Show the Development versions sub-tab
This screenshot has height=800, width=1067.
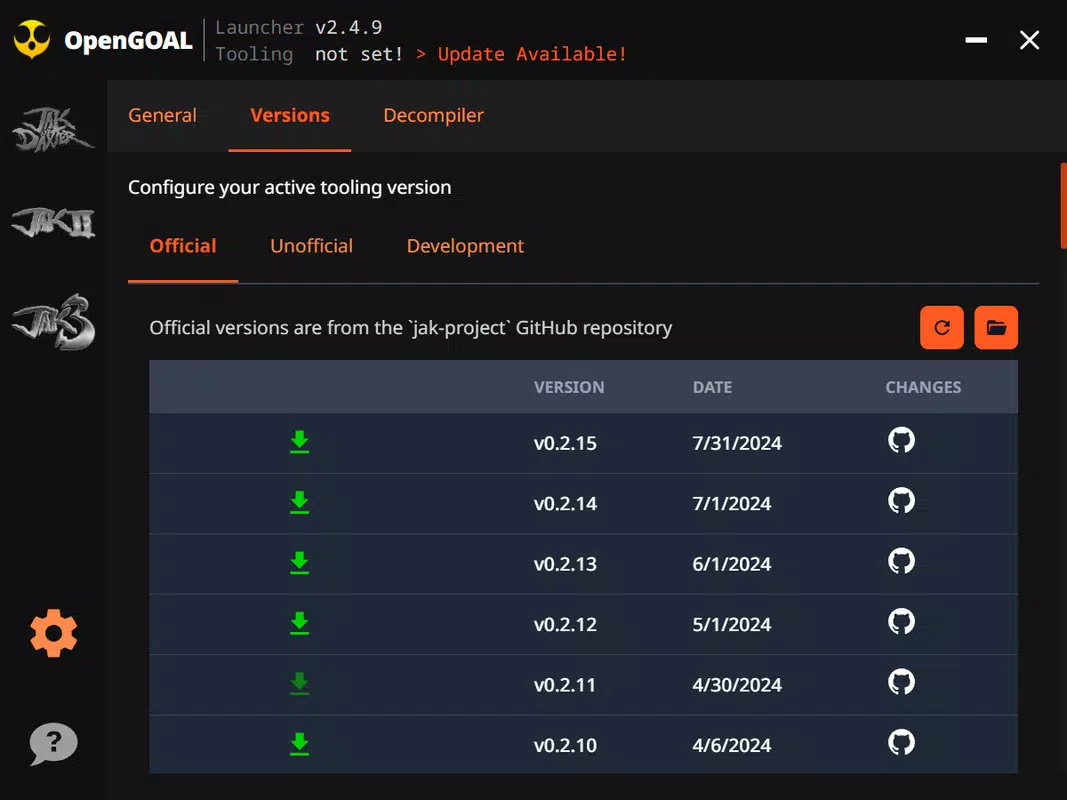coord(465,246)
